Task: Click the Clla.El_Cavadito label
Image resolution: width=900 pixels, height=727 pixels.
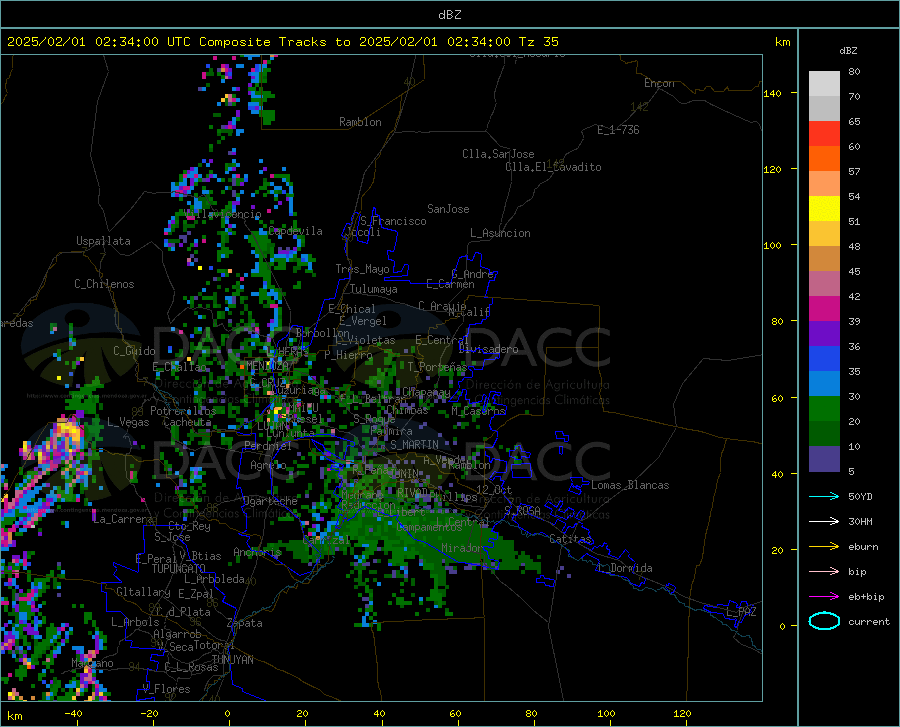Action: point(553,167)
